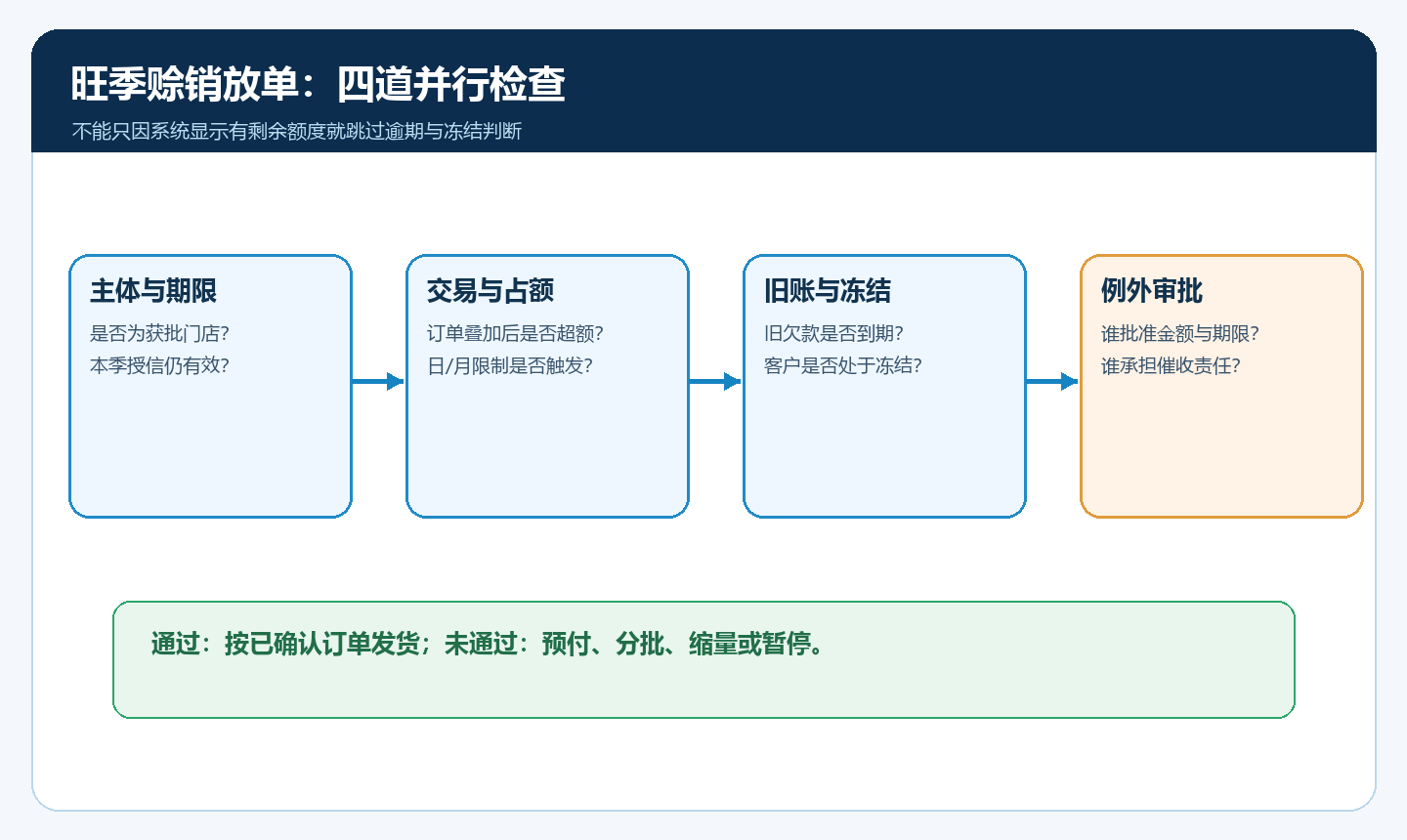
Task: Click the 旧账与冻结 card heading
Action: click(x=828, y=291)
